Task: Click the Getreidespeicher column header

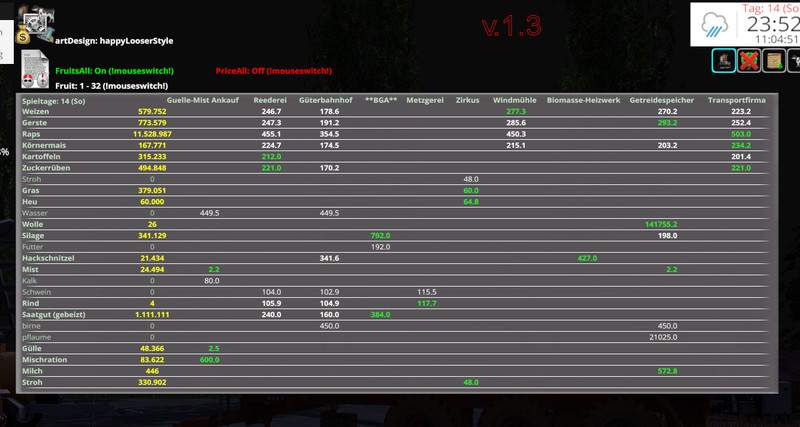Action: click(x=667, y=101)
